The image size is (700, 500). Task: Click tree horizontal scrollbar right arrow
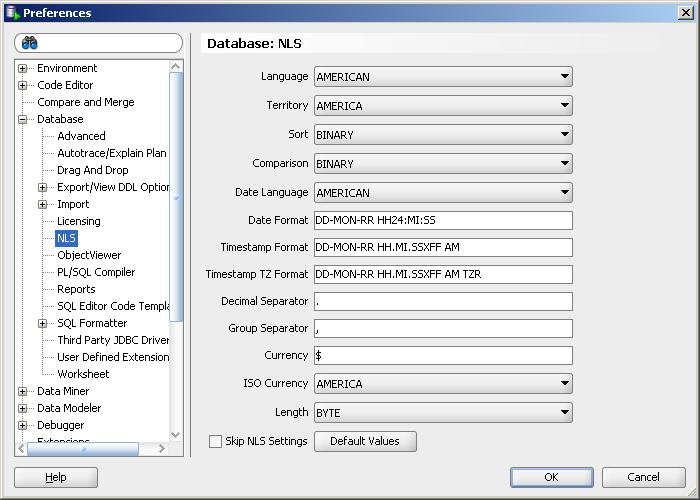(x=162, y=448)
